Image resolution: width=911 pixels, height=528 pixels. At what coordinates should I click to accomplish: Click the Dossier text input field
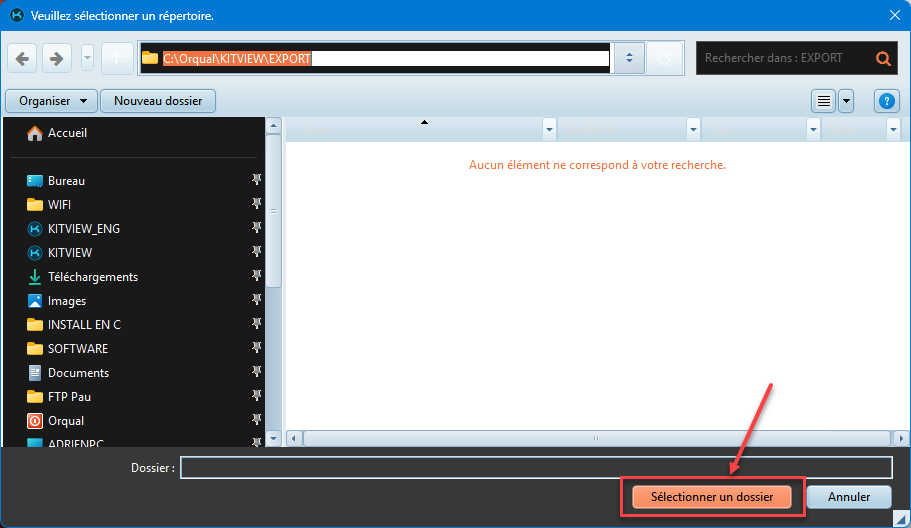pos(535,468)
